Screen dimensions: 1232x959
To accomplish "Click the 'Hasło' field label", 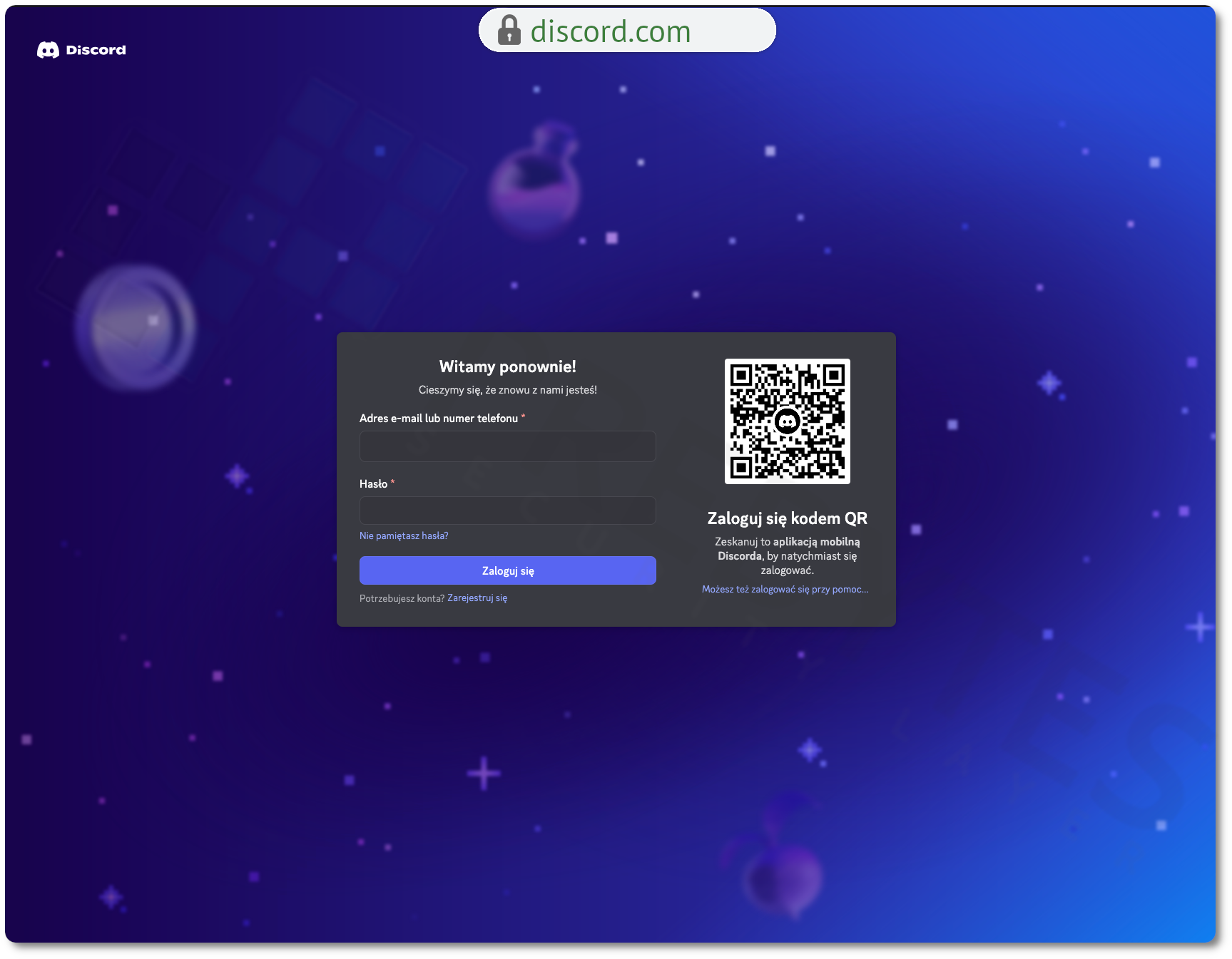I will pos(373,484).
